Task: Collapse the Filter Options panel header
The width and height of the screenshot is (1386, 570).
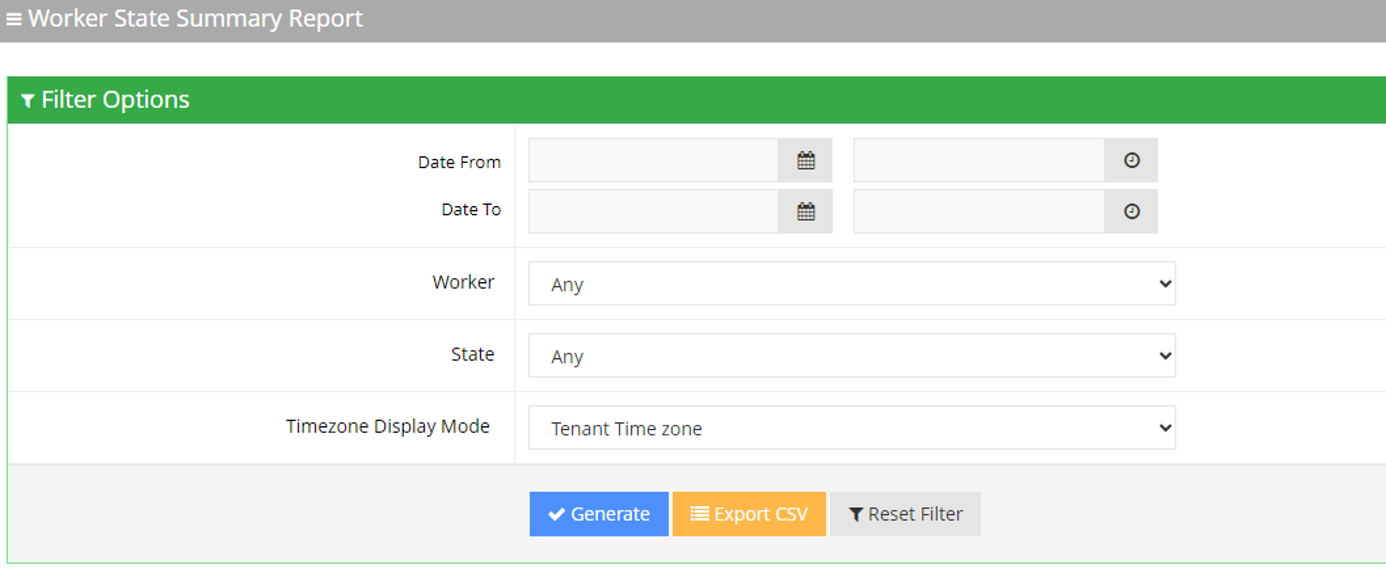Action: click(115, 100)
